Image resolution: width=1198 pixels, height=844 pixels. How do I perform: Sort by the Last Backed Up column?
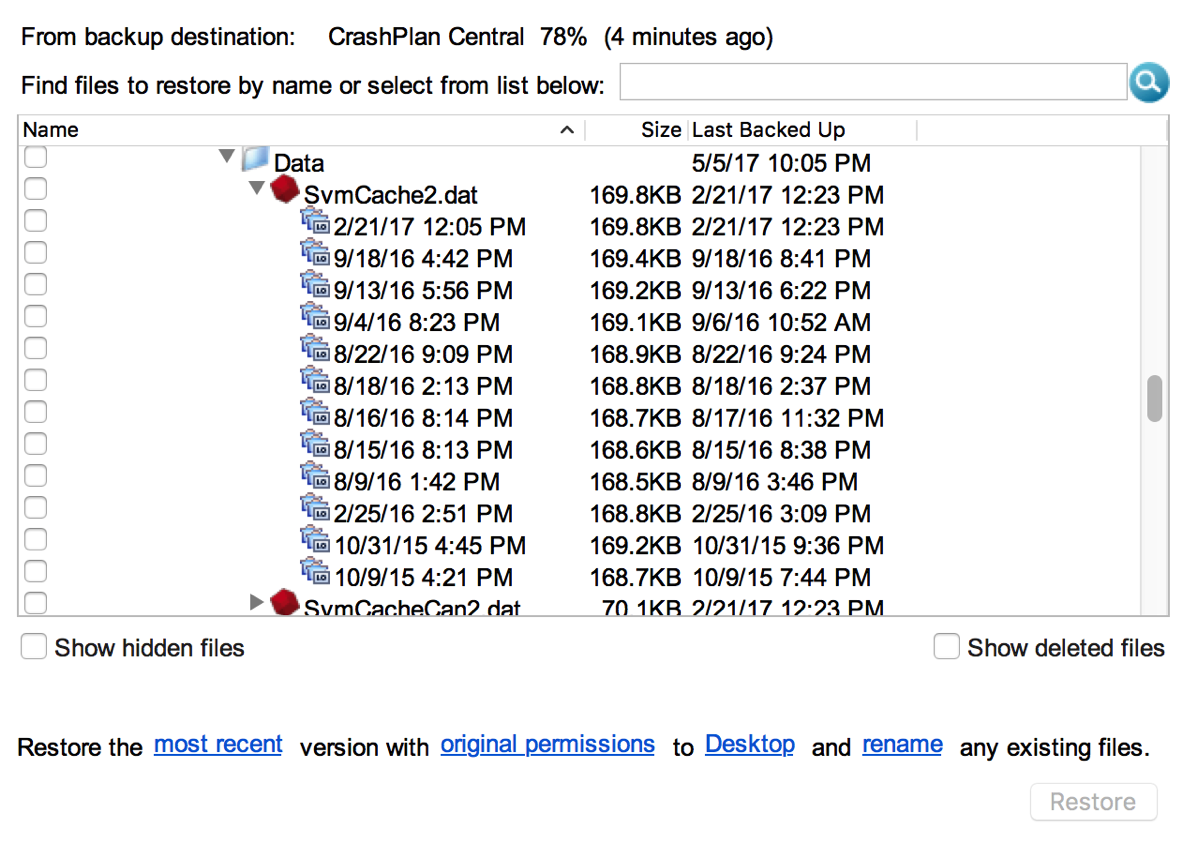pyautogui.click(x=800, y=130)
